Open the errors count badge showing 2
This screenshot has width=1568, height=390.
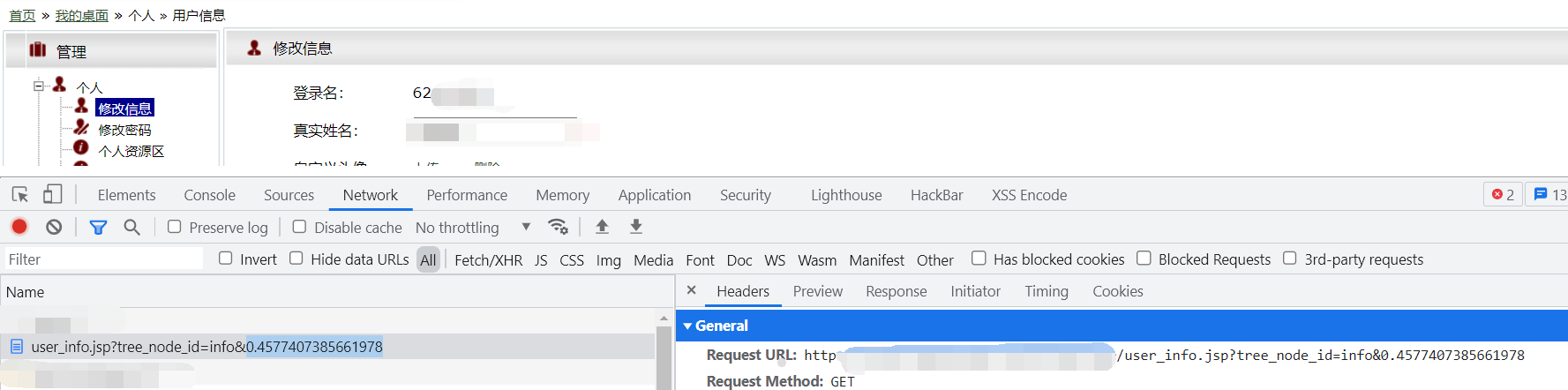click(x=1503, y=194)
